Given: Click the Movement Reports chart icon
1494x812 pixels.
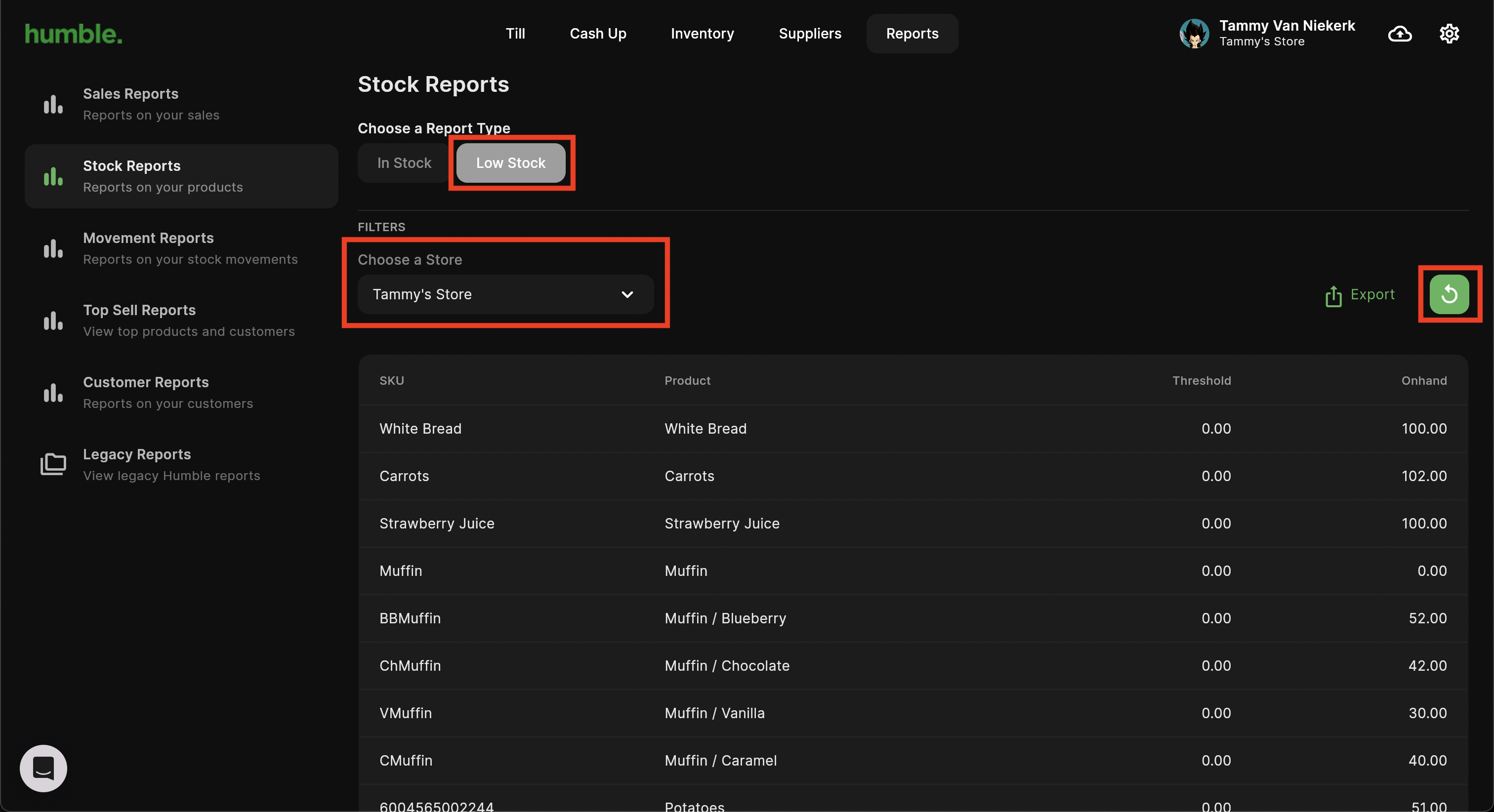Looking at the screenshot, I should tap(53, 248).
